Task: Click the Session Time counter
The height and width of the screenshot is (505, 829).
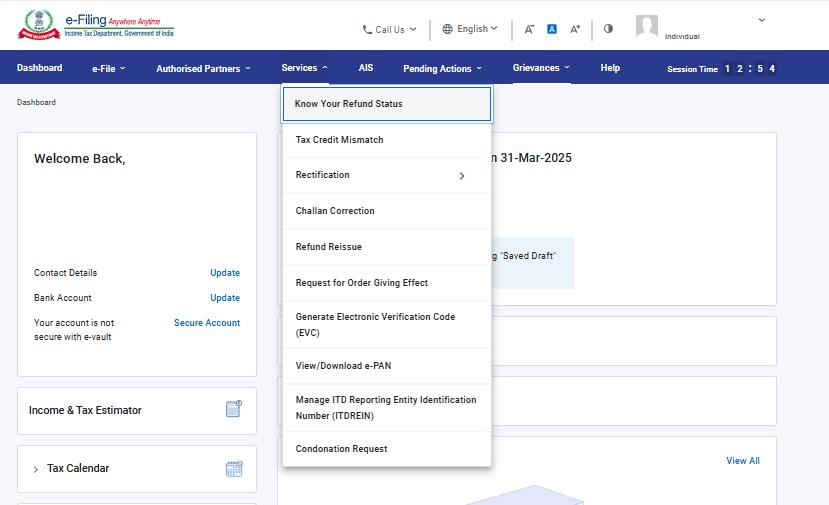Action: pos(721,69)
